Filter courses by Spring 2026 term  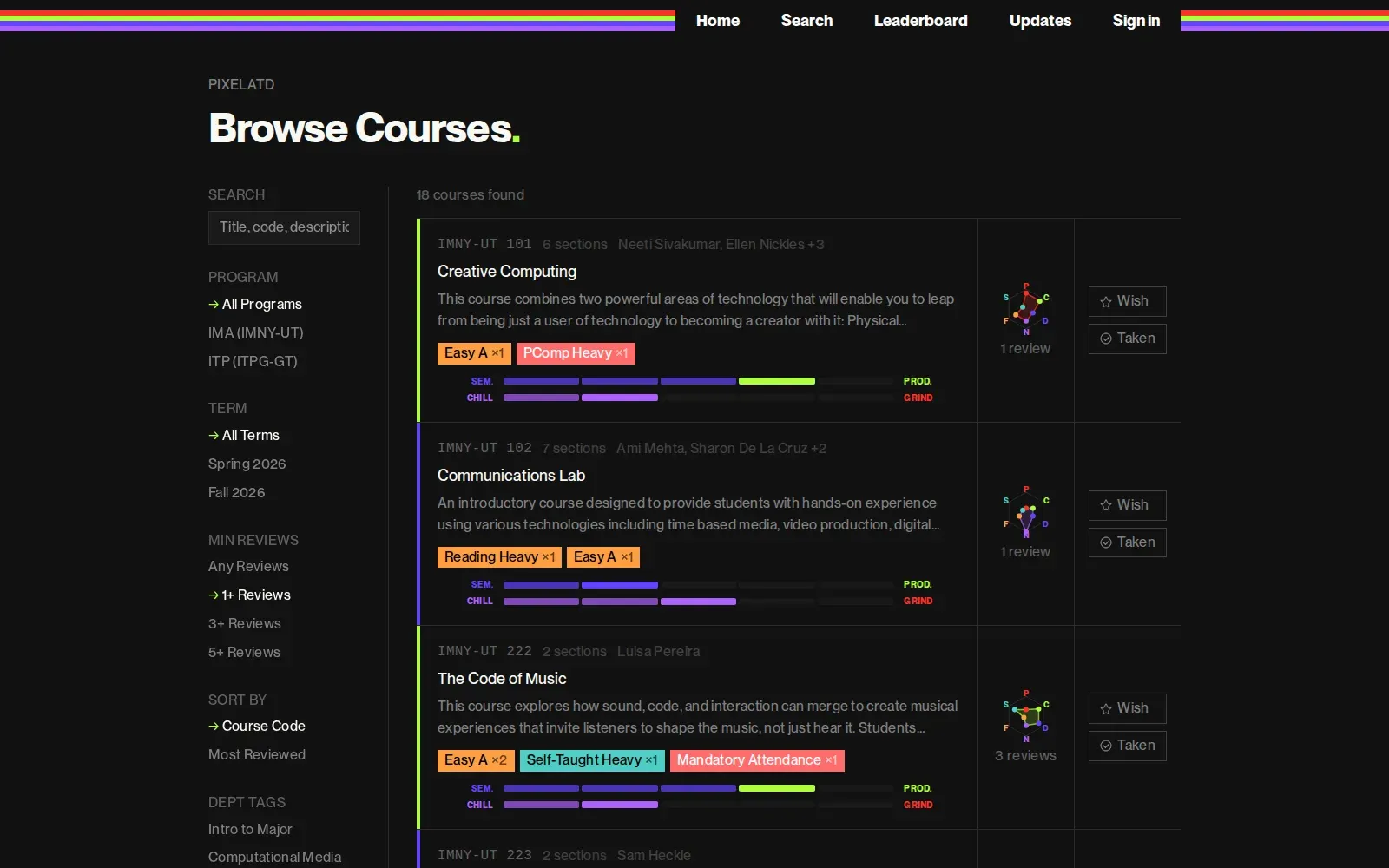[247, 464]
